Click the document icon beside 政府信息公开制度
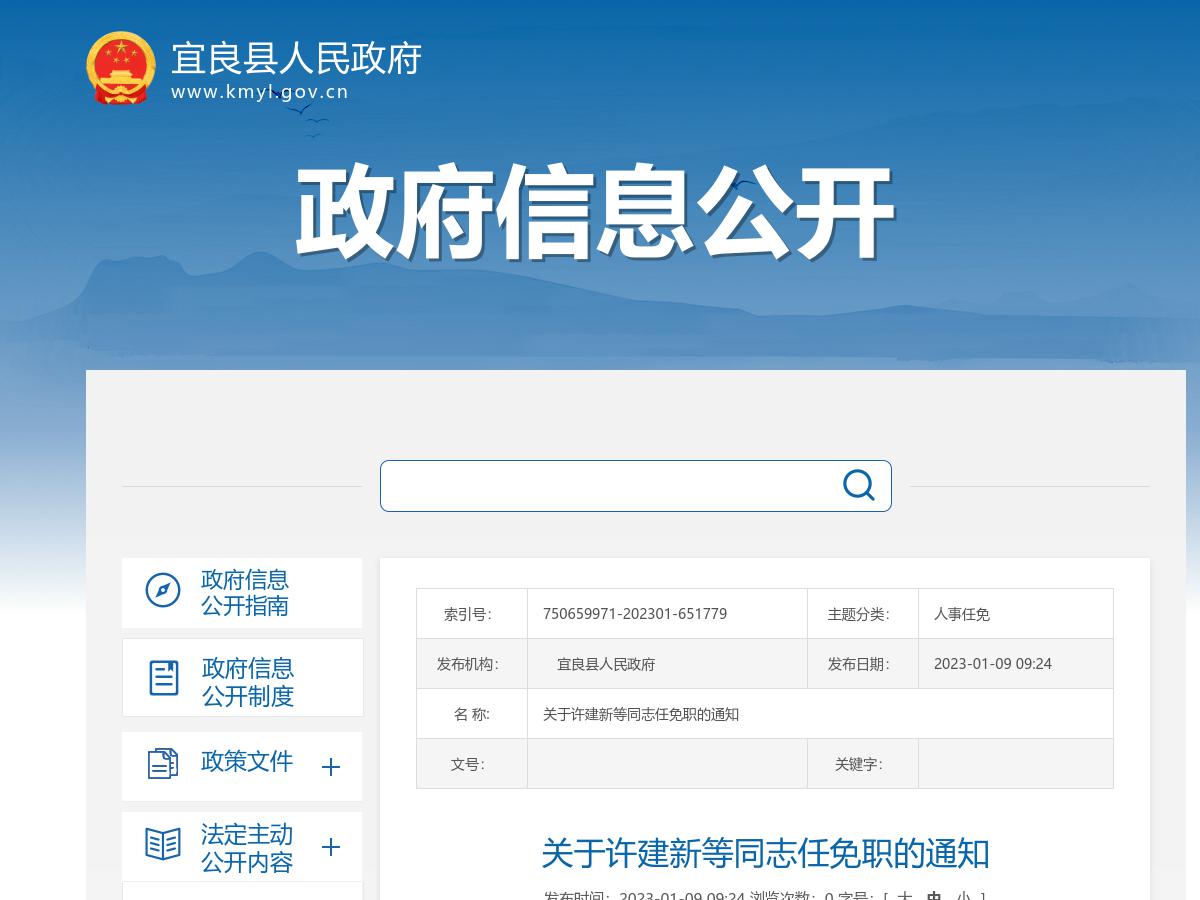The height and width of the screenshot is (900, 1200). click(163, 676)
